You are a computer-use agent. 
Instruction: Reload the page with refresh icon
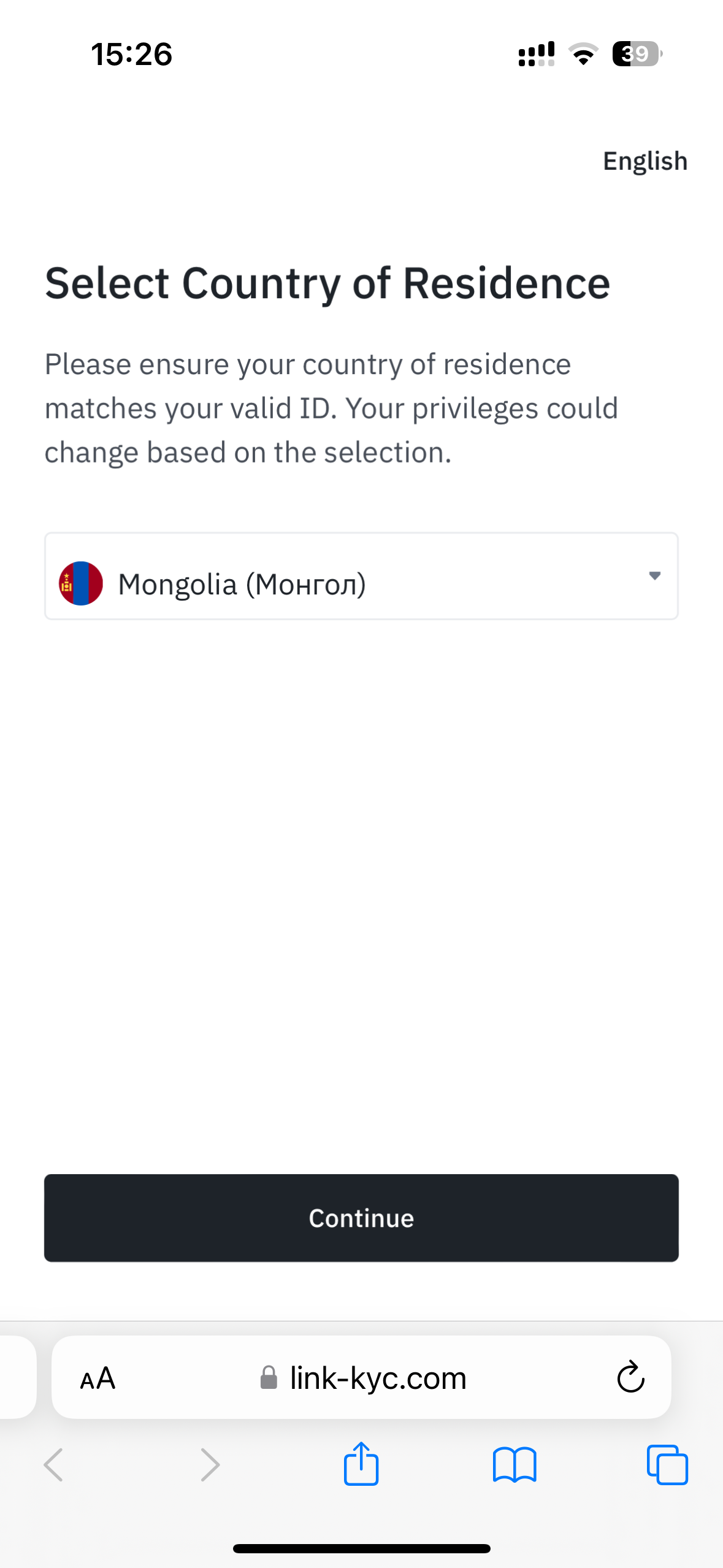pyautogui.click(x=630, y=1377)
